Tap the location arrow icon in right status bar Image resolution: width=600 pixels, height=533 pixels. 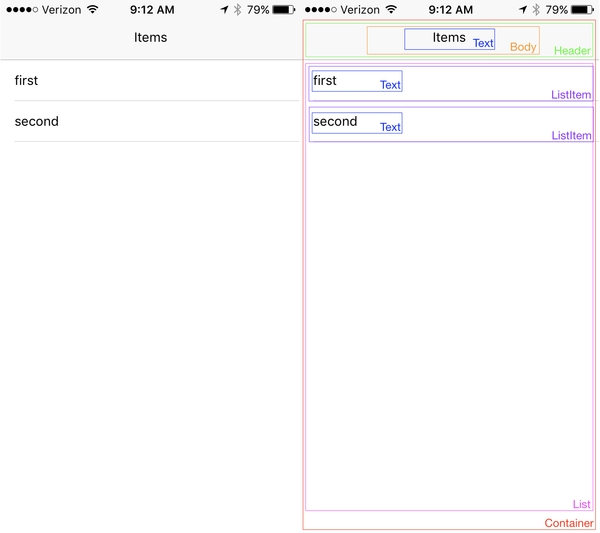(x=523, y=10)
